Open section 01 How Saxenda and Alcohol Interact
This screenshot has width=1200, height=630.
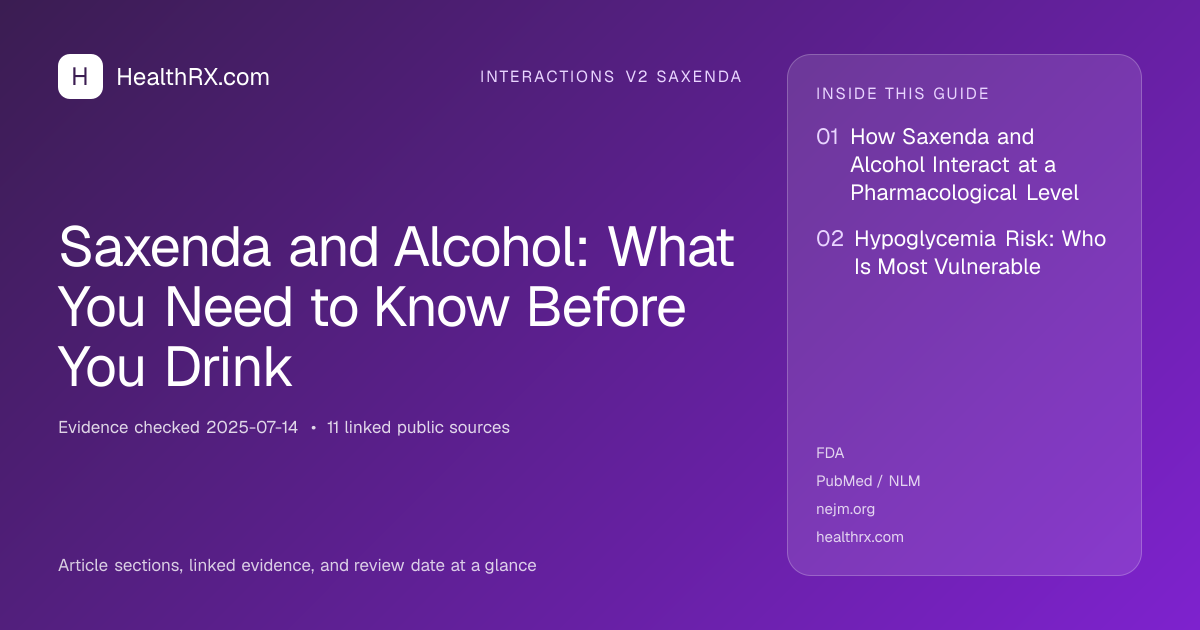948,164
